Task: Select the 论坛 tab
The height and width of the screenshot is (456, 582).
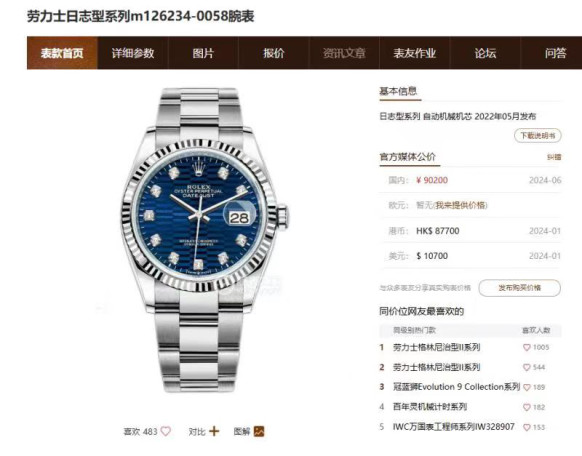Action: (485, 53)
